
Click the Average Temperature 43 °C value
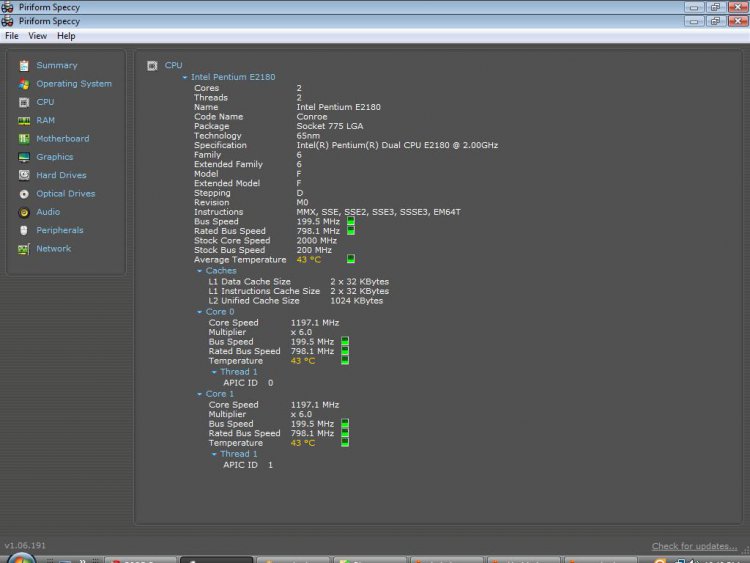309,260
